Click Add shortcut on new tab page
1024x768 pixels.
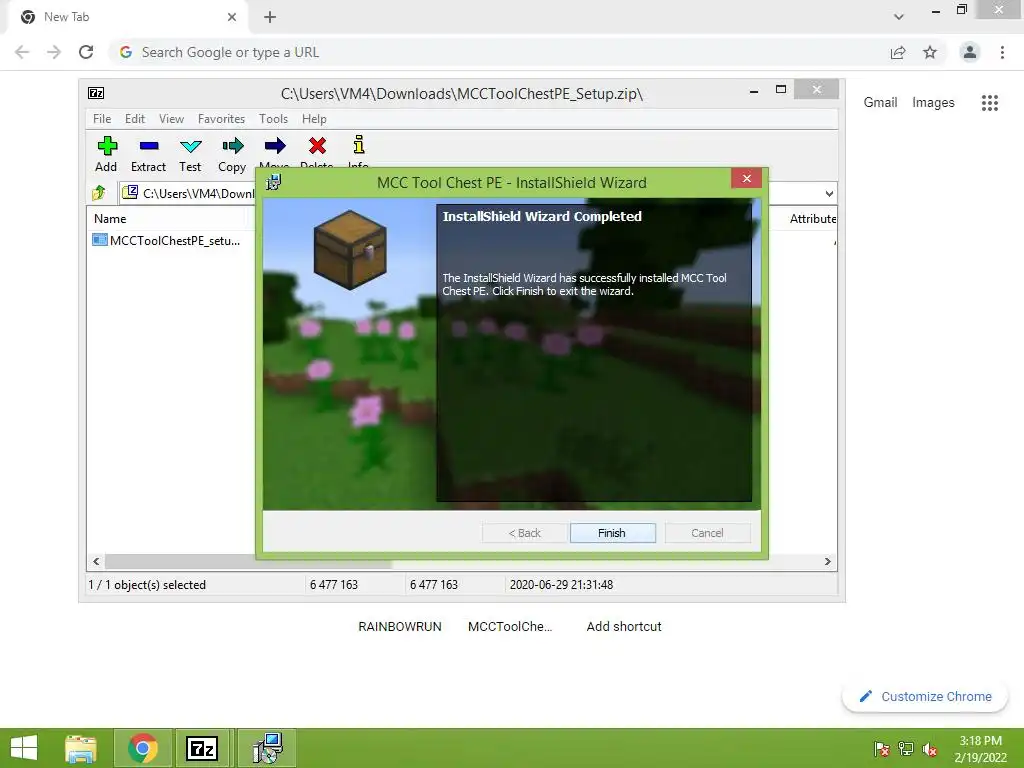624,626
